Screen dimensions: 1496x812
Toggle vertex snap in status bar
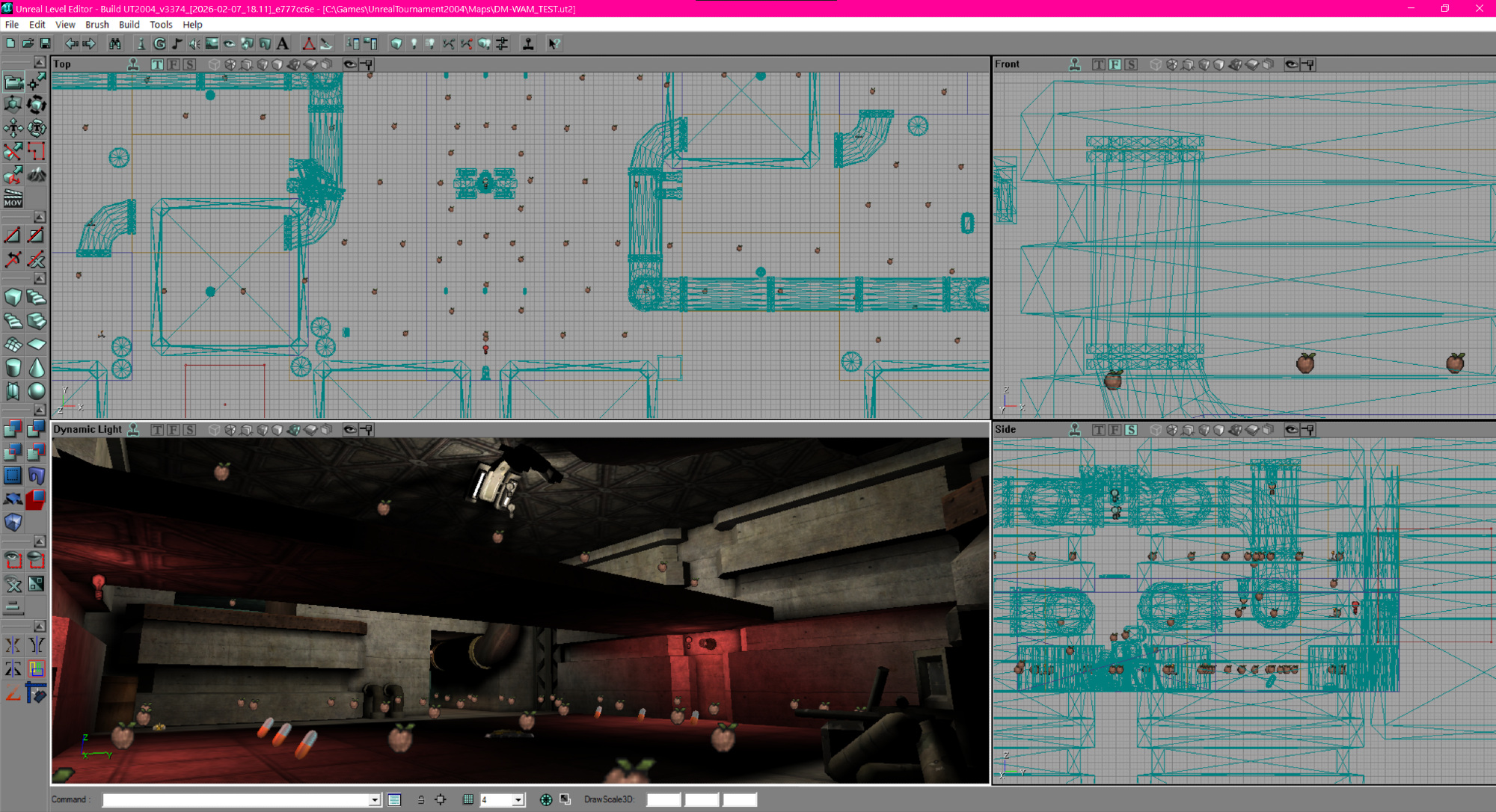point(441,799)
